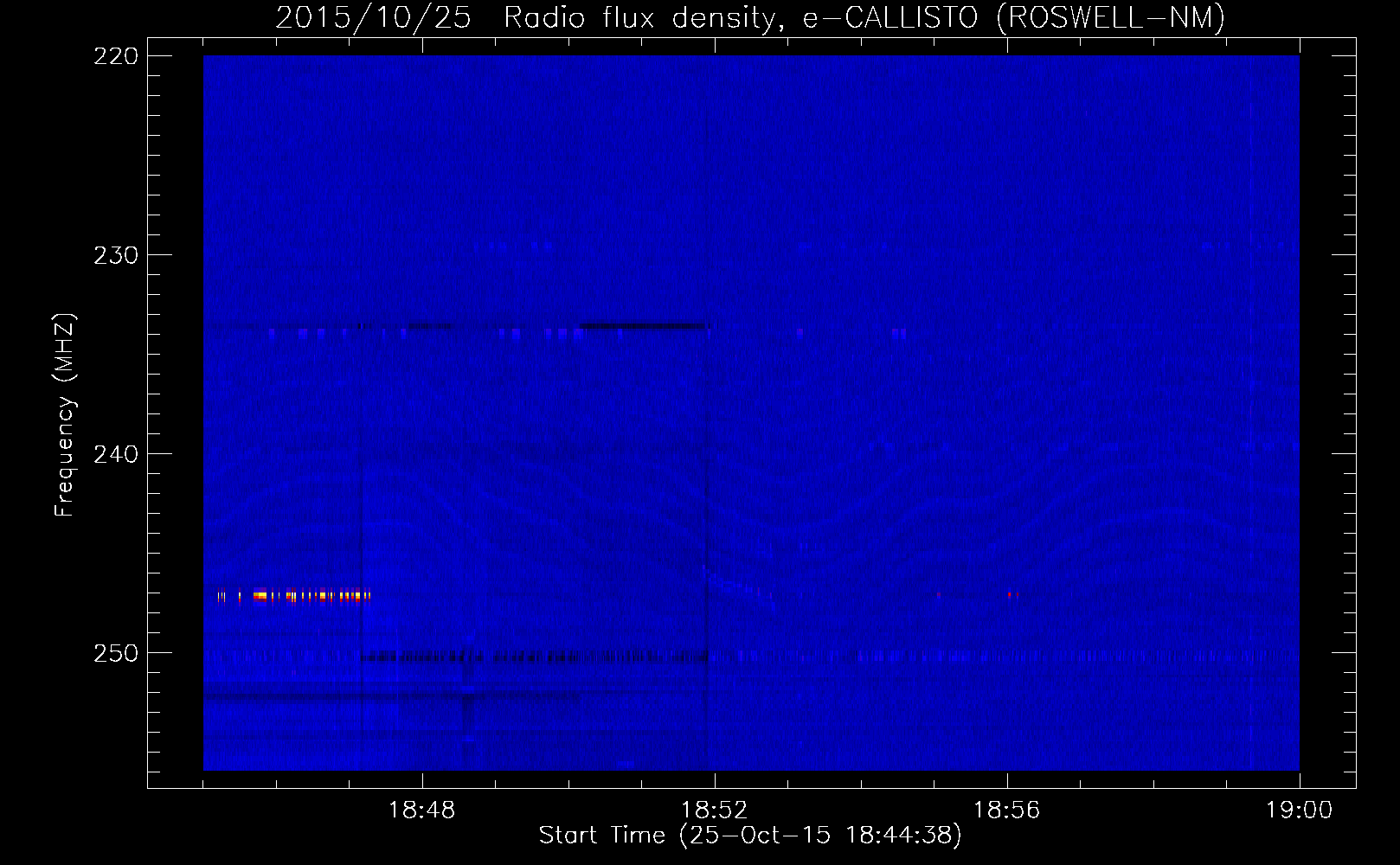Screen dimensions: 1400x865
Task: Click the '19:00' time axis label
Action: click(1299, 811)
